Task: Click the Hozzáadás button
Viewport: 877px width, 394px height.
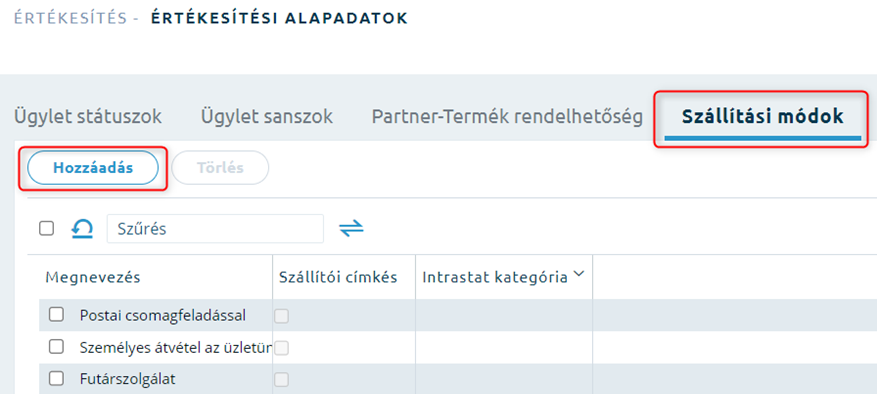Action: coord(93,168)
